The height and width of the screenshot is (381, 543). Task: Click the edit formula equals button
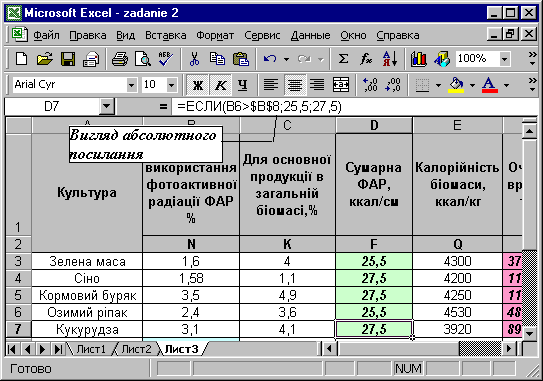tap(163, 107)
